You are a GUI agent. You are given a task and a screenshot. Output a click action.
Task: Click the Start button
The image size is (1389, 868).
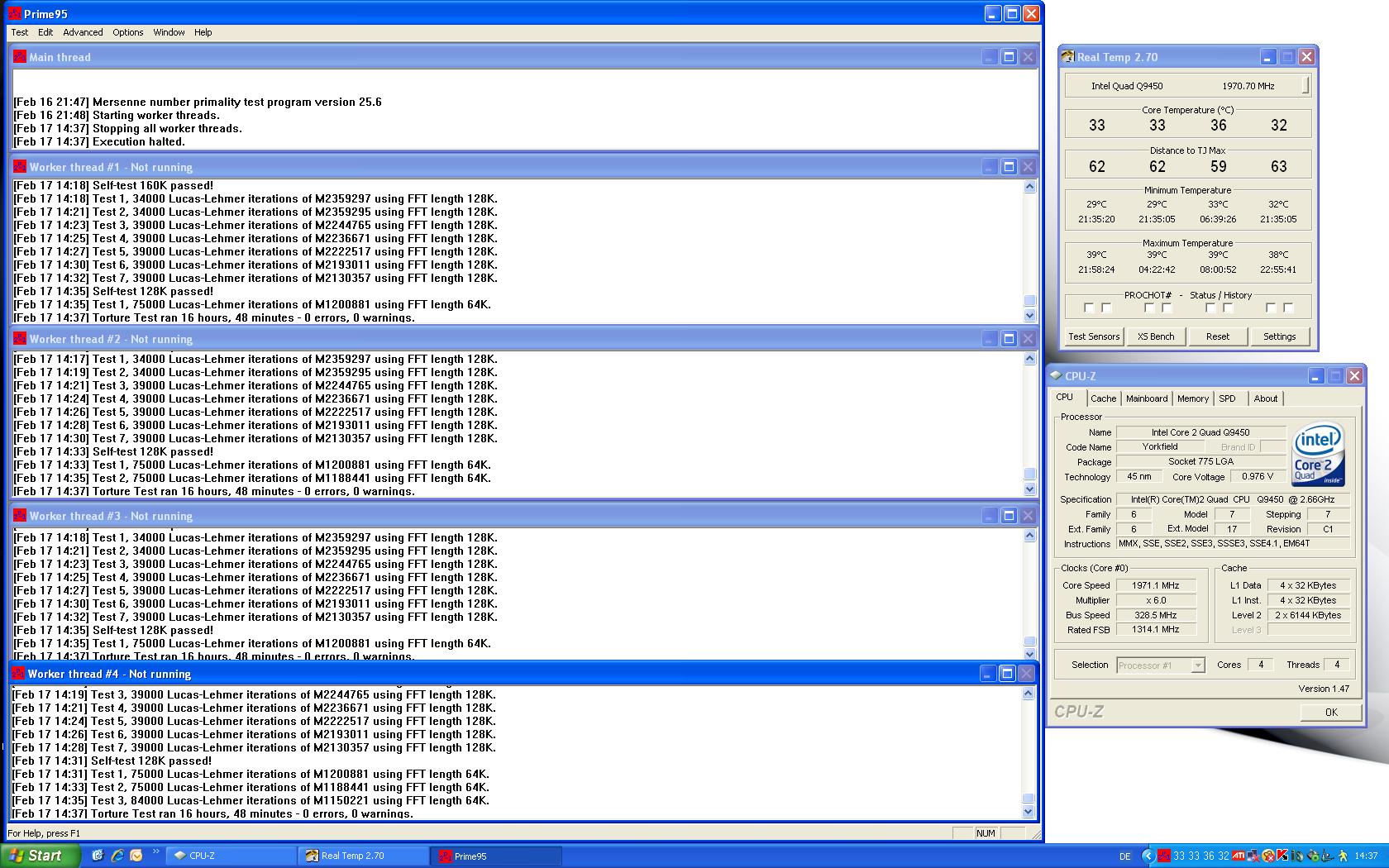point(41,856)
